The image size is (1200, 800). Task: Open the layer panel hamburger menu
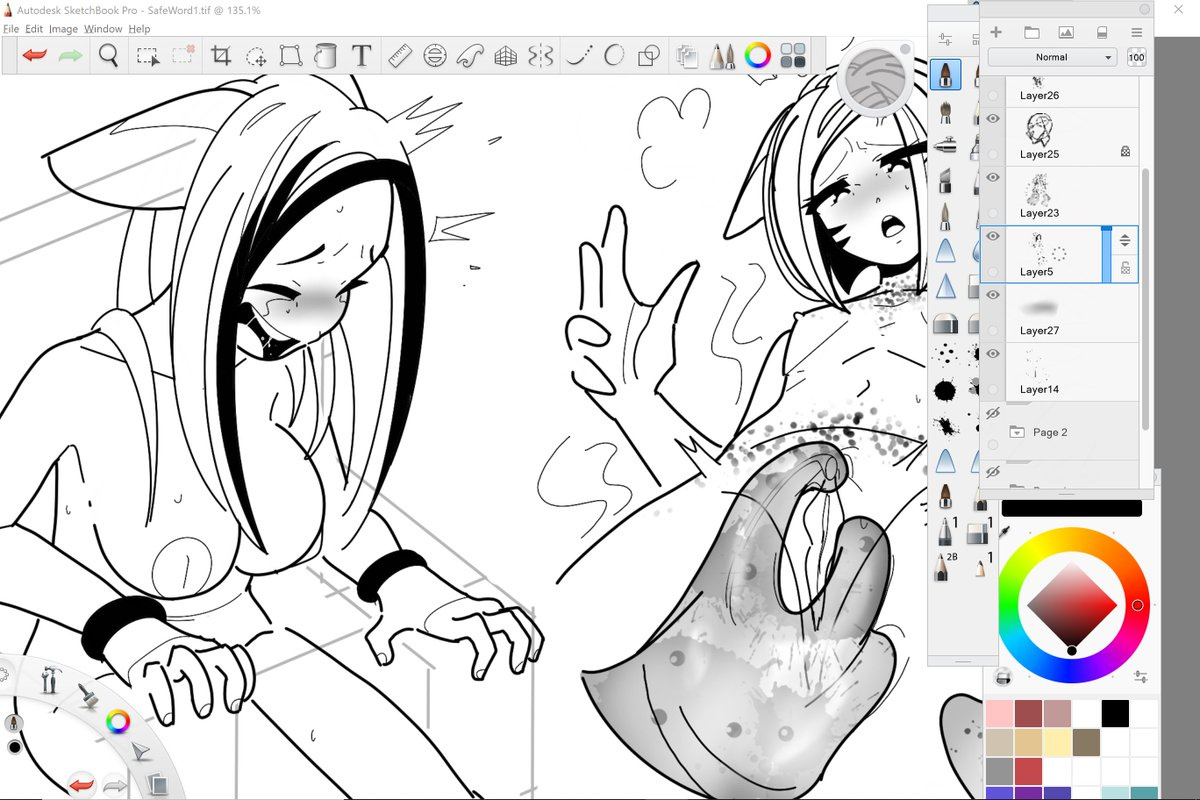(1137, 32)
